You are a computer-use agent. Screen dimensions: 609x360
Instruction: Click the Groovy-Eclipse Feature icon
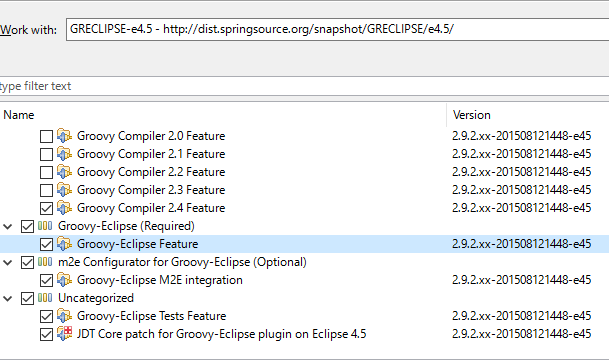click(x=64, y=243)
